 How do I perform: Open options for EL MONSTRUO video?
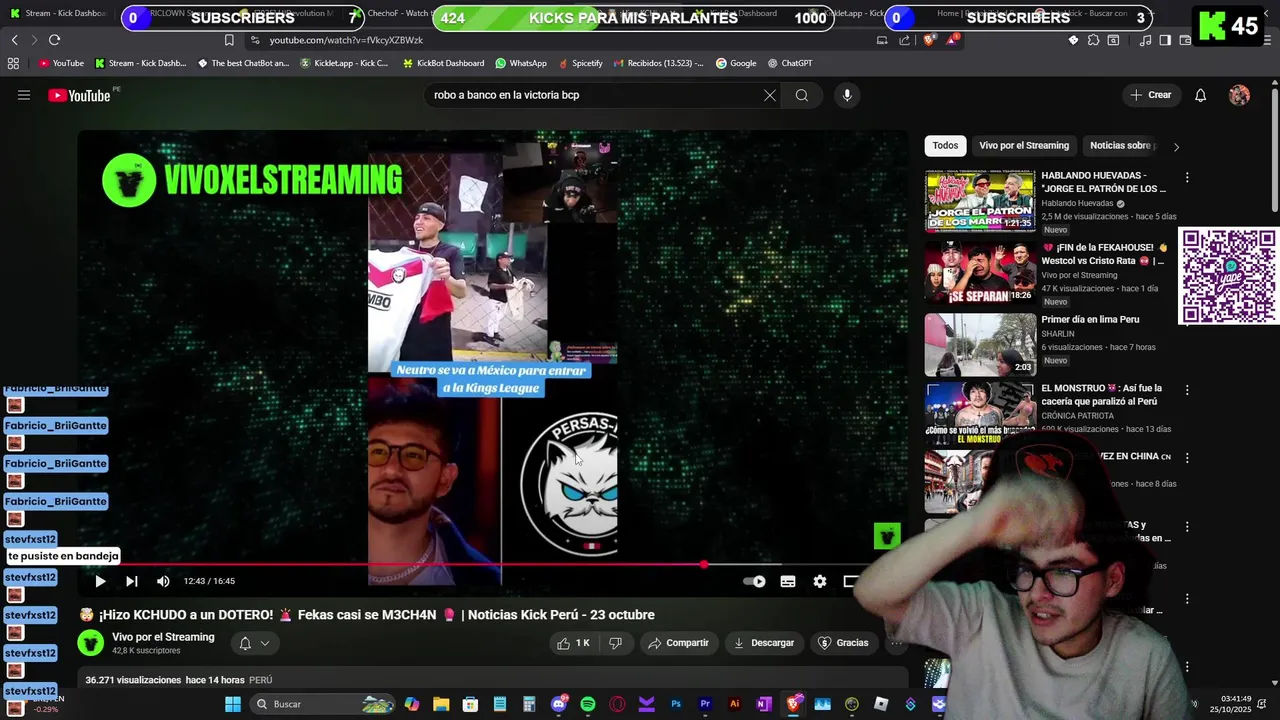(1187, 390)
